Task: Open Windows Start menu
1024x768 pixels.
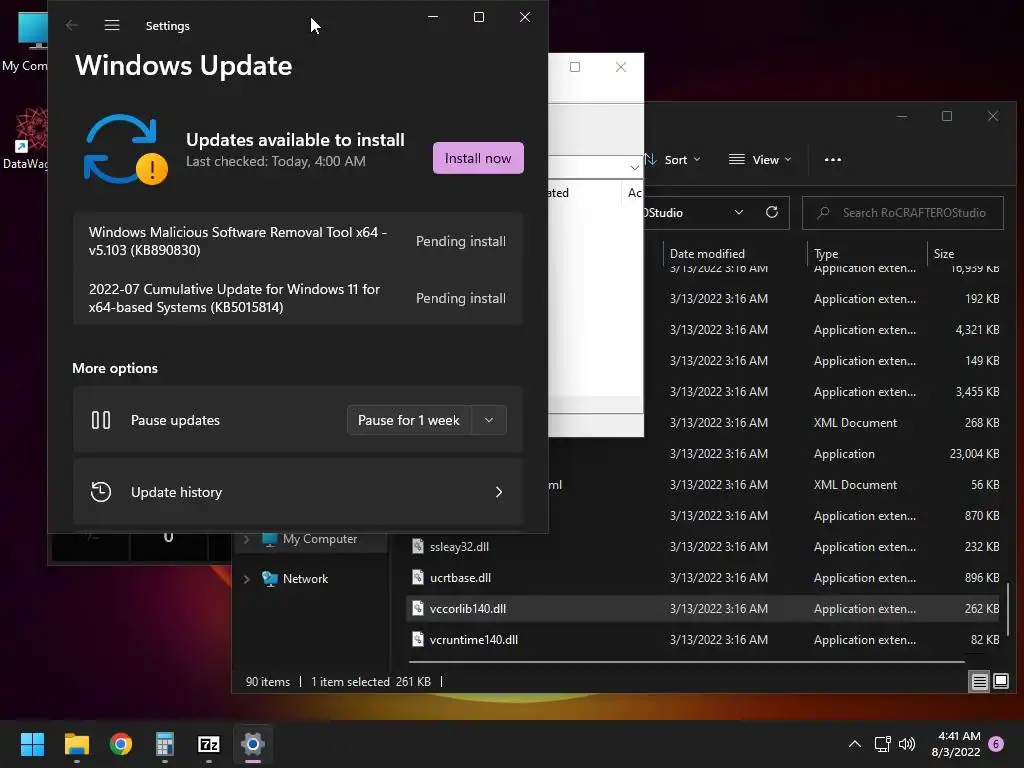Action: coord(32,744)
